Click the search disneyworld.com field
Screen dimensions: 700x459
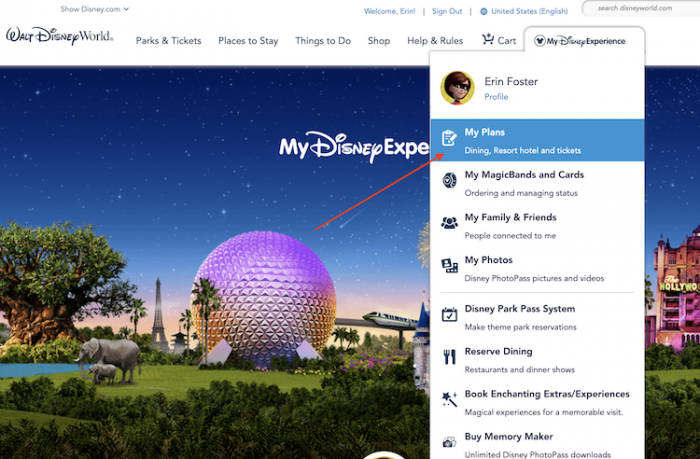point(642,8)
